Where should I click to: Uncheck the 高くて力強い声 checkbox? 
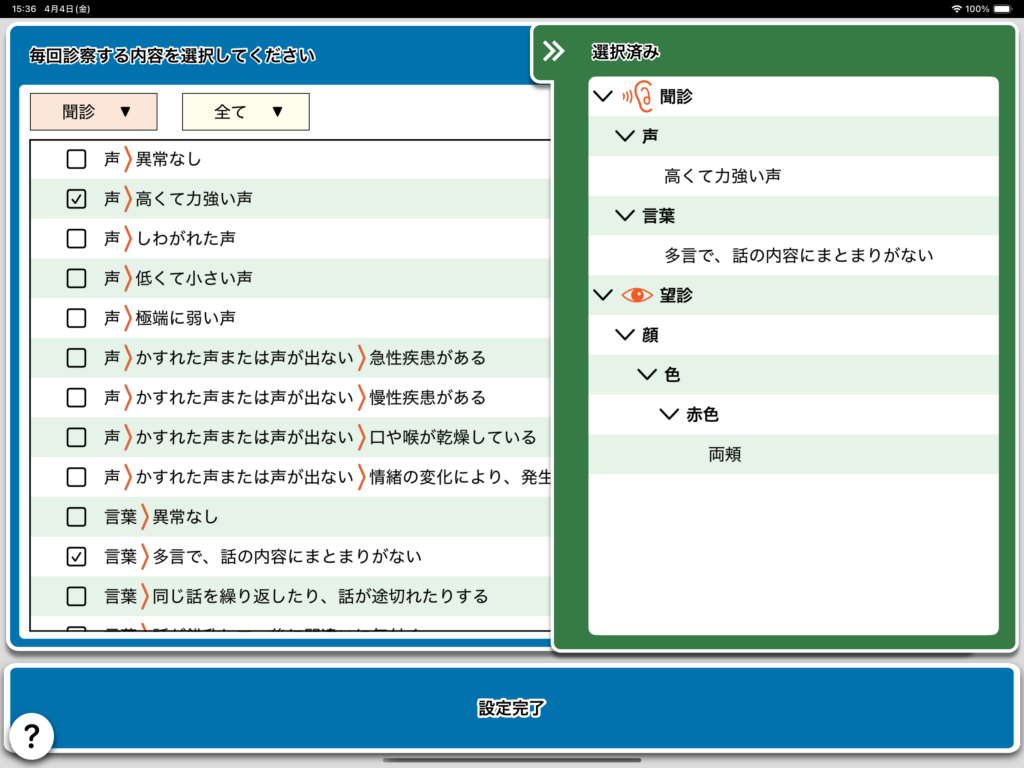click(76, 199)
